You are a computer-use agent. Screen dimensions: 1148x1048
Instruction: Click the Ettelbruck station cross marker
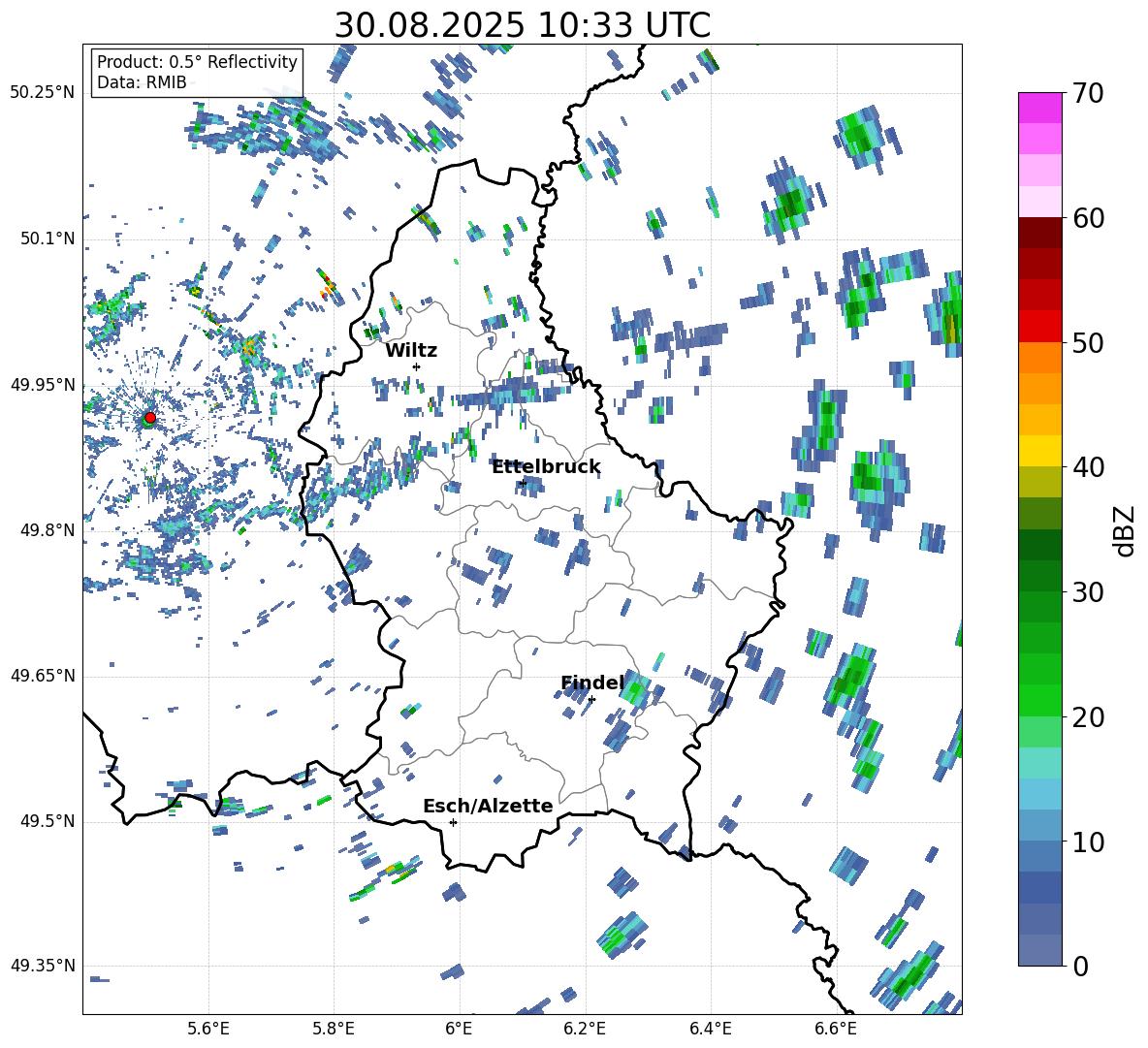[523, 483]
